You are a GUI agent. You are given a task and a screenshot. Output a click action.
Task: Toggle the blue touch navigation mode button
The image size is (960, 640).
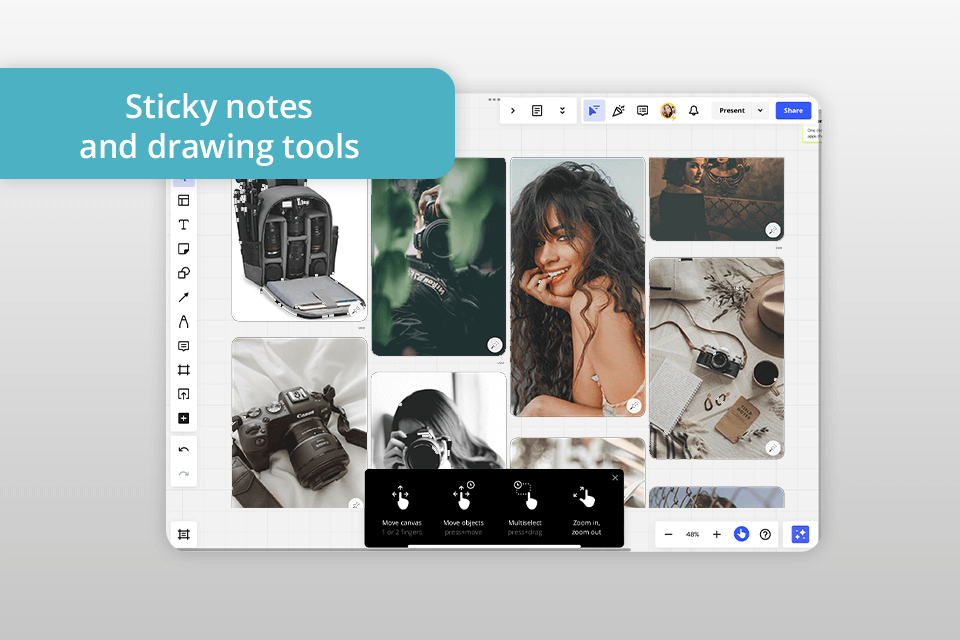click(x=741, y=534)
